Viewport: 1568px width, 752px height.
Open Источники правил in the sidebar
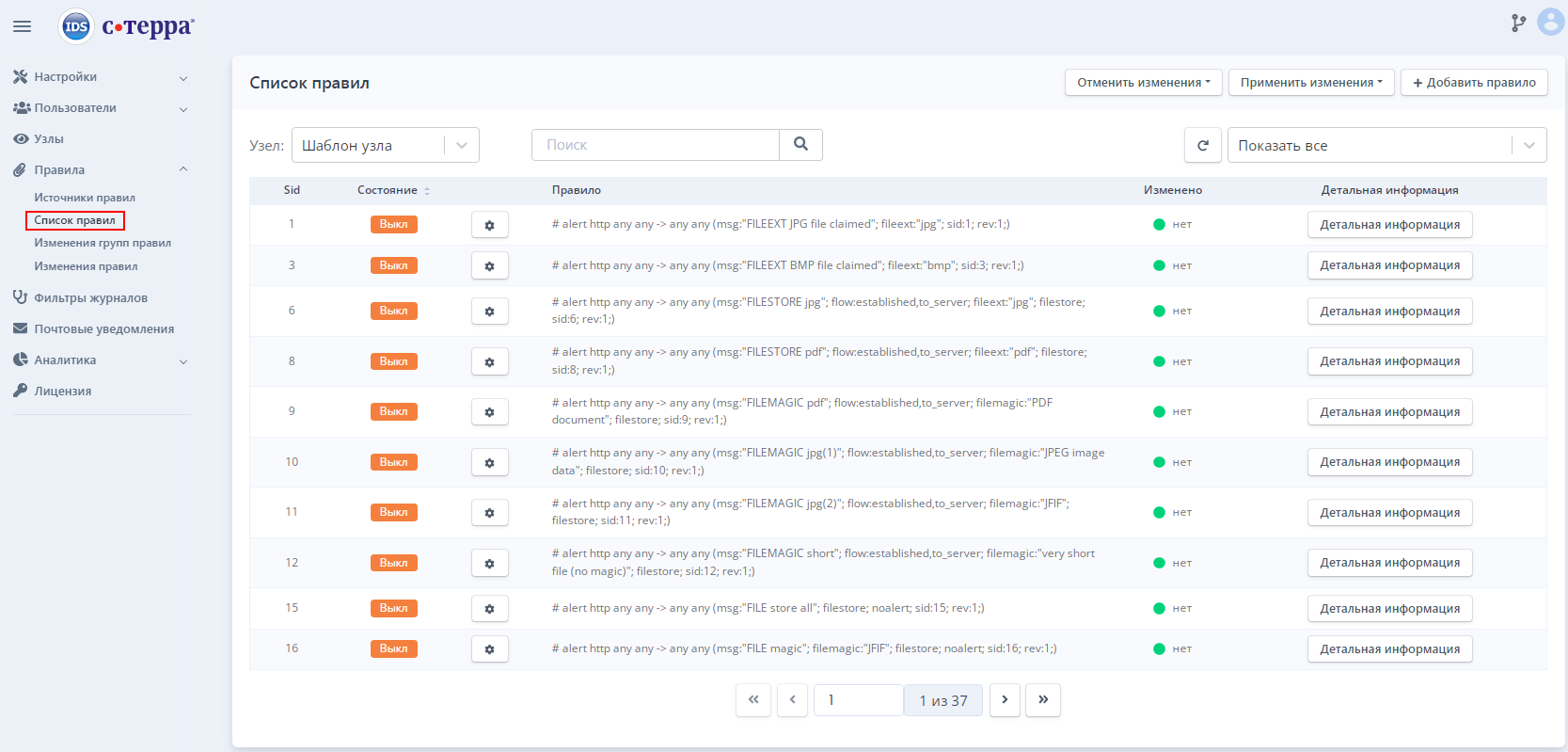click(85, 198)
